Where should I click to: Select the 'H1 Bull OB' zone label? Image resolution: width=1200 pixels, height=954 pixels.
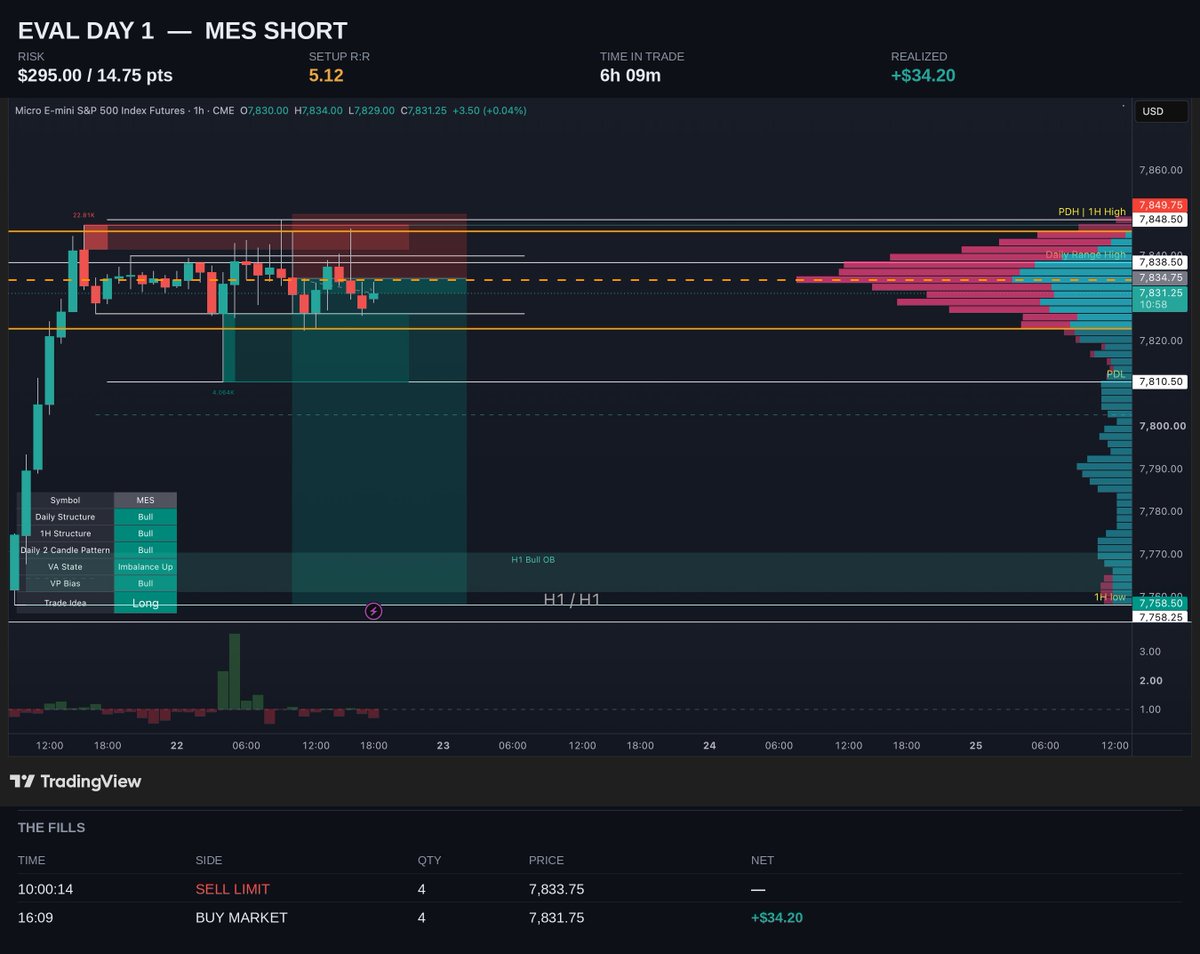(533, 560)
